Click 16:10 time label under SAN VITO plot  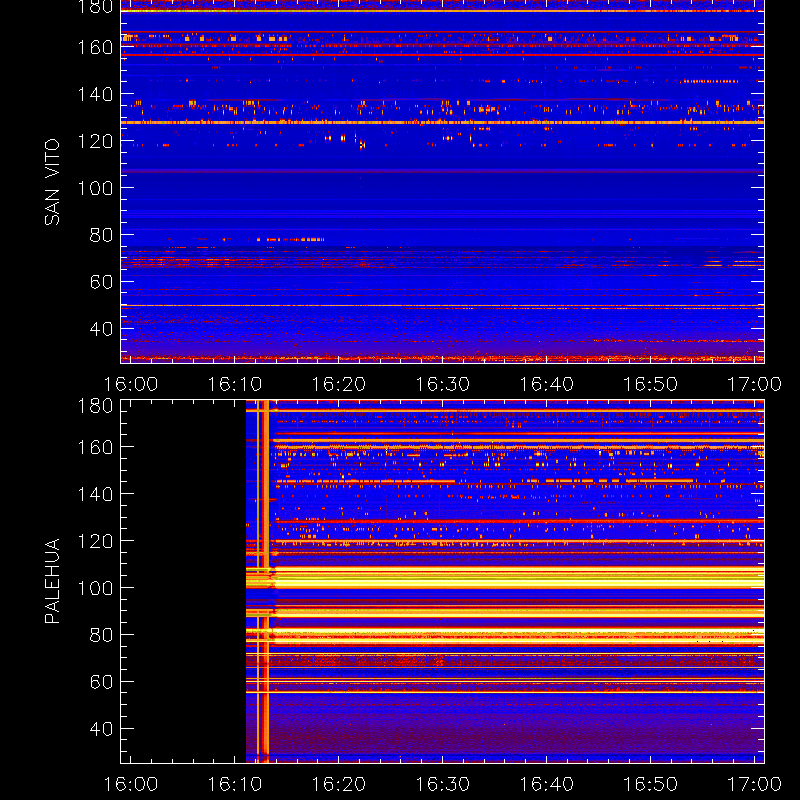tap(235, 384)
